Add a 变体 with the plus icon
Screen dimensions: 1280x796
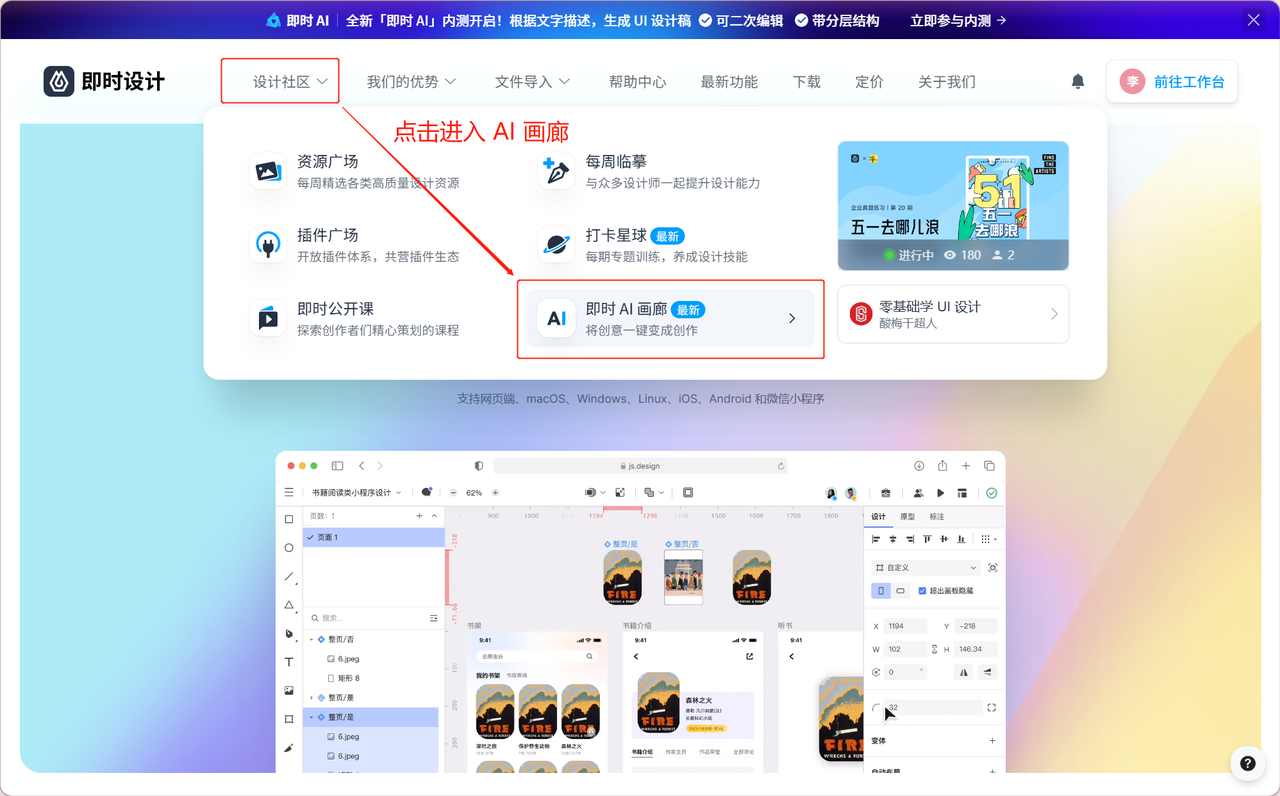(x=992, y=741)
